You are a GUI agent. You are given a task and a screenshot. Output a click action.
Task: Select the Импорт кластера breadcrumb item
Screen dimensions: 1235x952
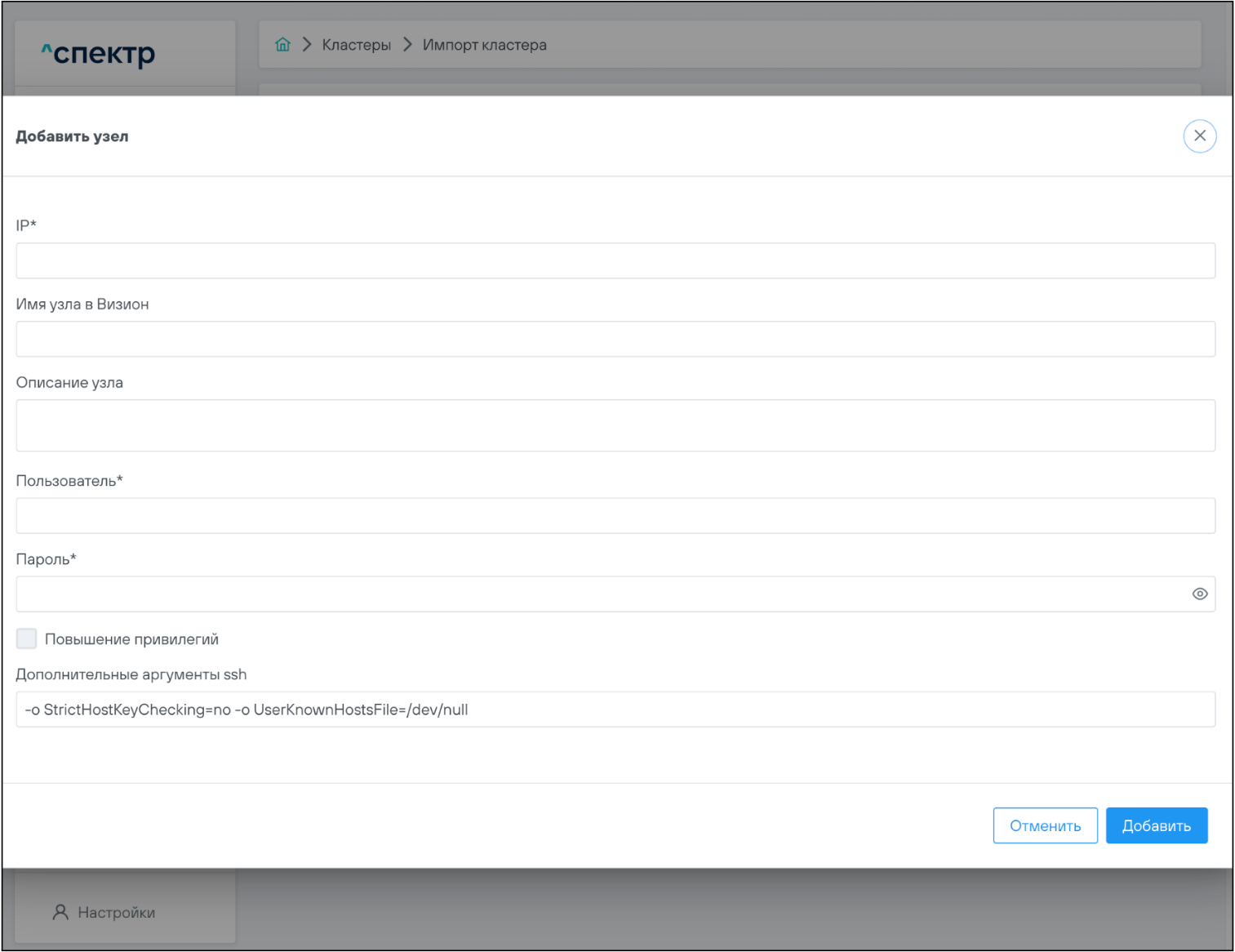point(484,45)
